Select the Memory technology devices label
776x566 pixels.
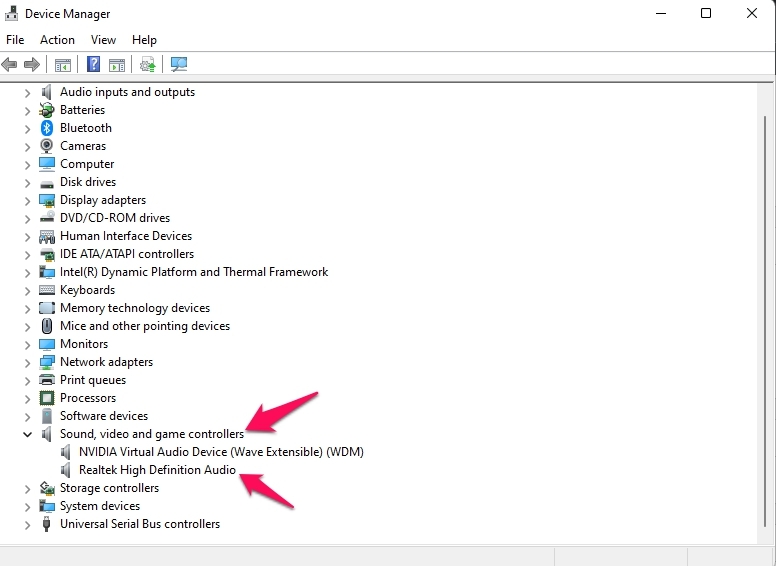135,308
